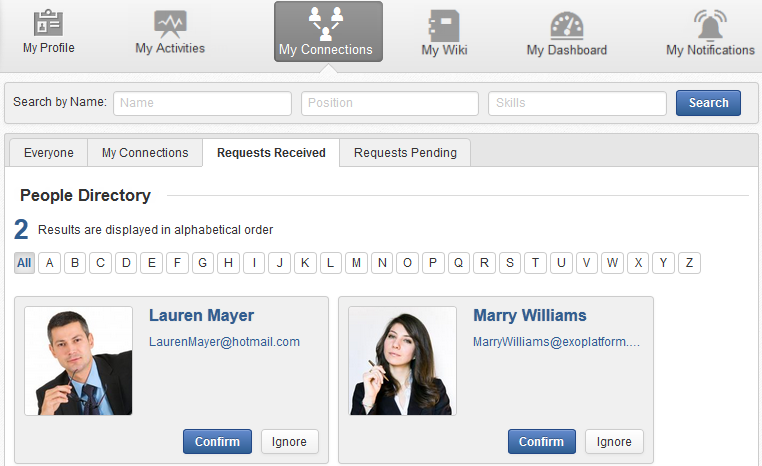Switch to the Requests Pending tab
Viewport: 762px width, 466px height.
(x=405, y=153)
